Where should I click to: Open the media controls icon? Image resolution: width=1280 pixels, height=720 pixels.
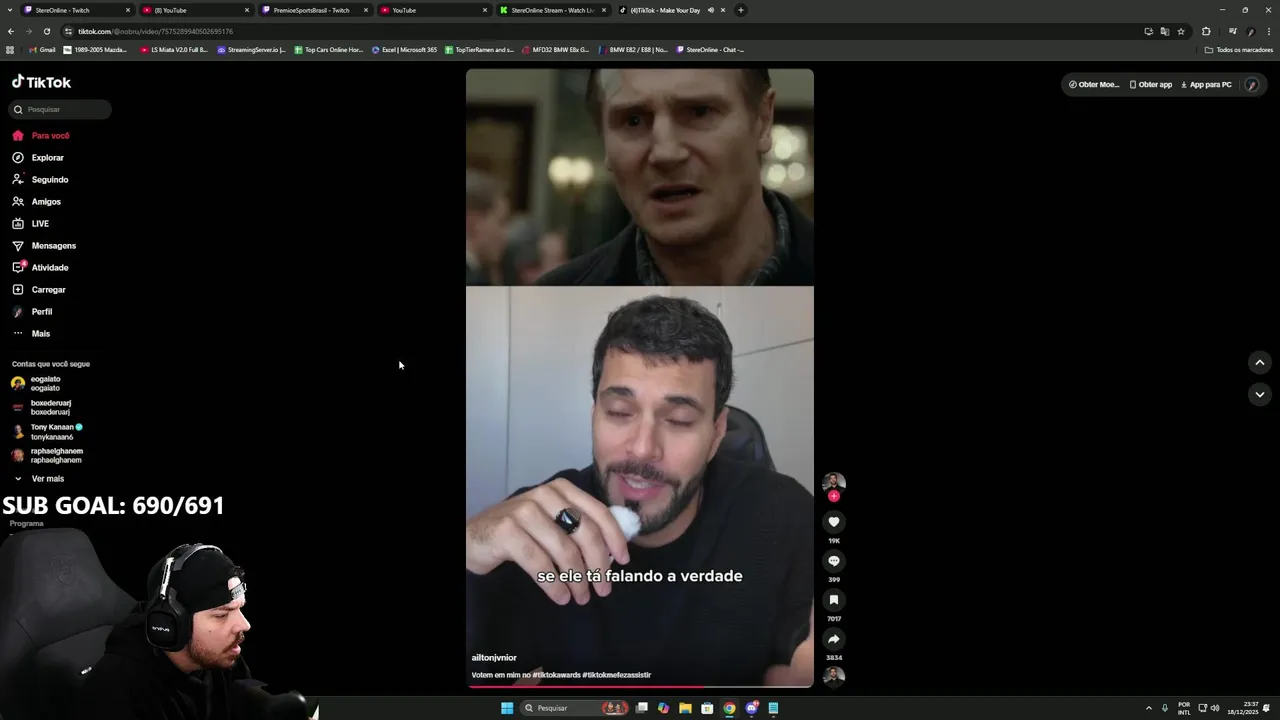1232,31
